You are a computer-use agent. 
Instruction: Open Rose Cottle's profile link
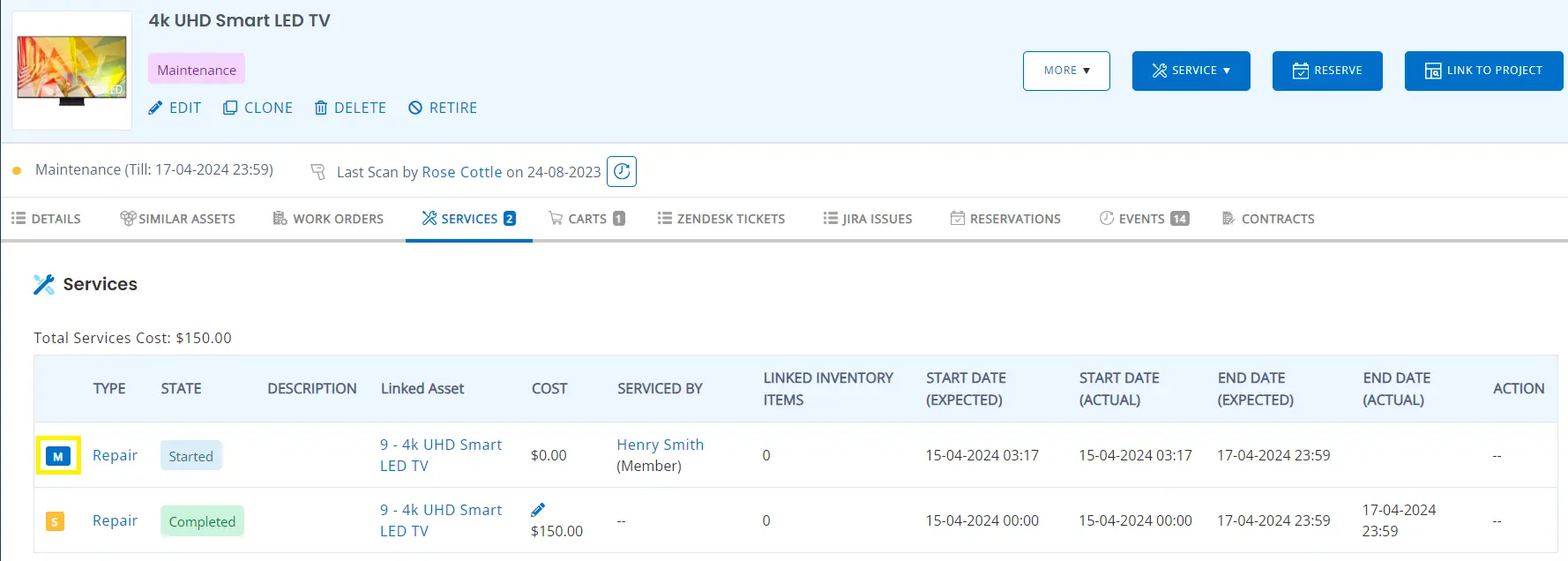click(461, 172)
